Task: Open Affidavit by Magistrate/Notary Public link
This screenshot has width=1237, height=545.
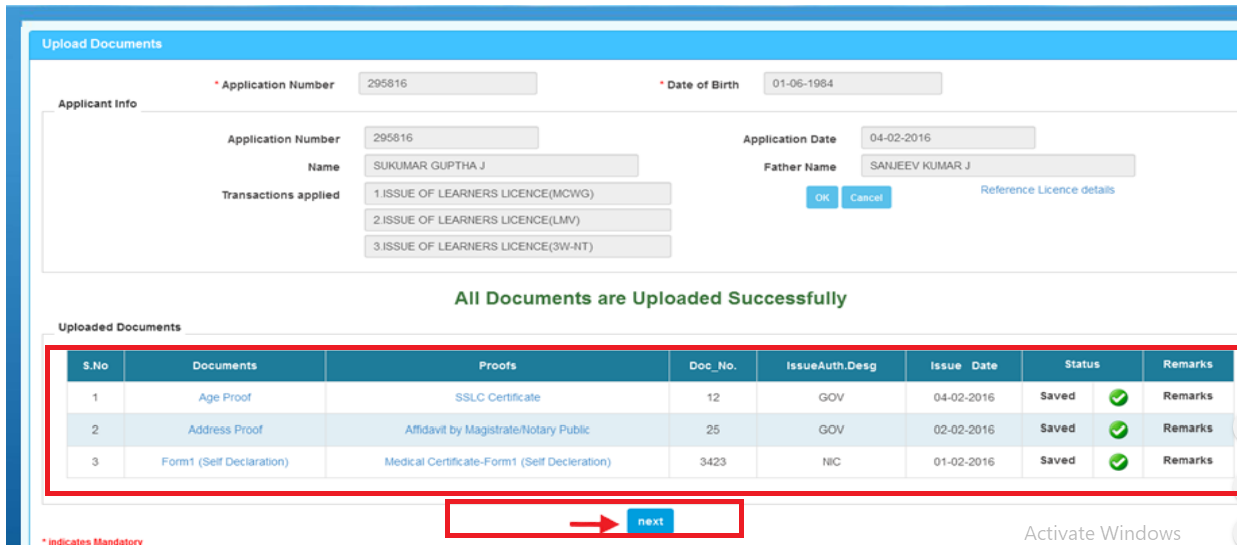Action: coord(497,429)
